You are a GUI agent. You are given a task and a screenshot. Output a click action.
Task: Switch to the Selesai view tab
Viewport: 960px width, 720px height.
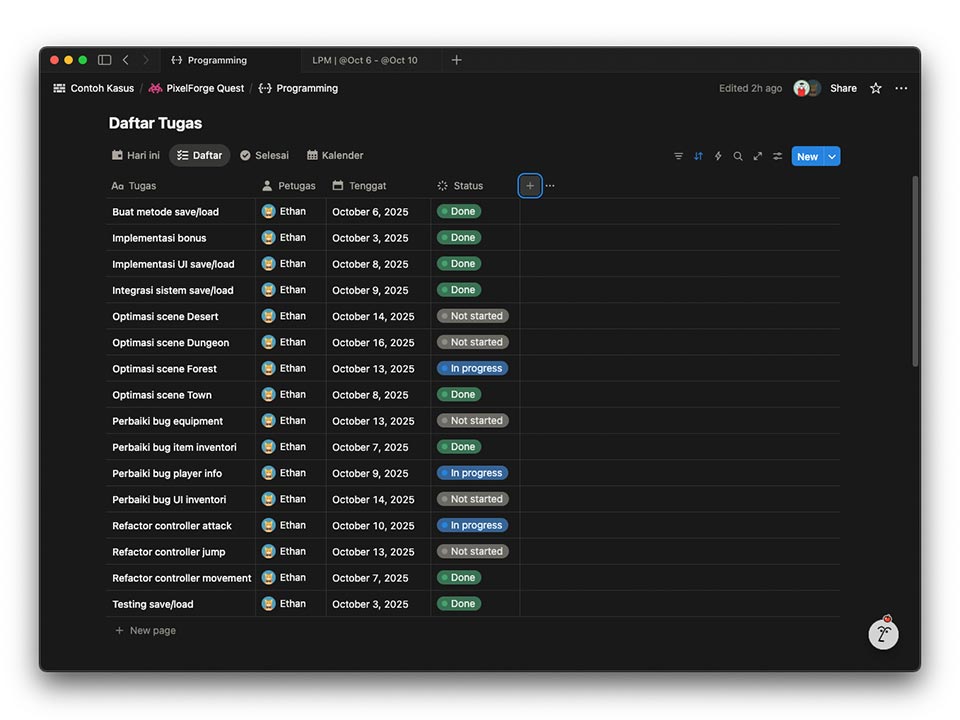tap(264, 156)
